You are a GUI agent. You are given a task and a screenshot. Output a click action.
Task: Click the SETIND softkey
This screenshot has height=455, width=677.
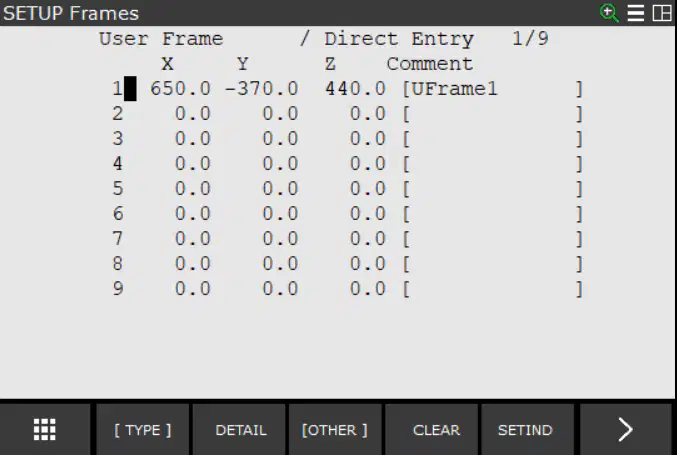tap(525, 430)
